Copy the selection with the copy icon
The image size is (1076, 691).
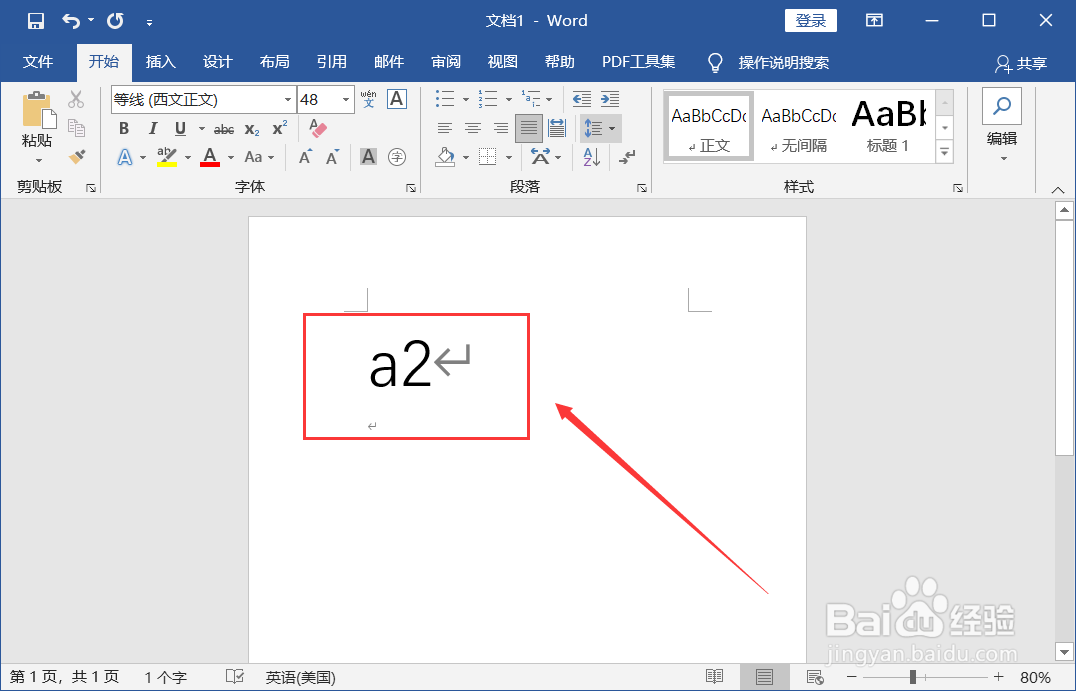tap(76, 128)
